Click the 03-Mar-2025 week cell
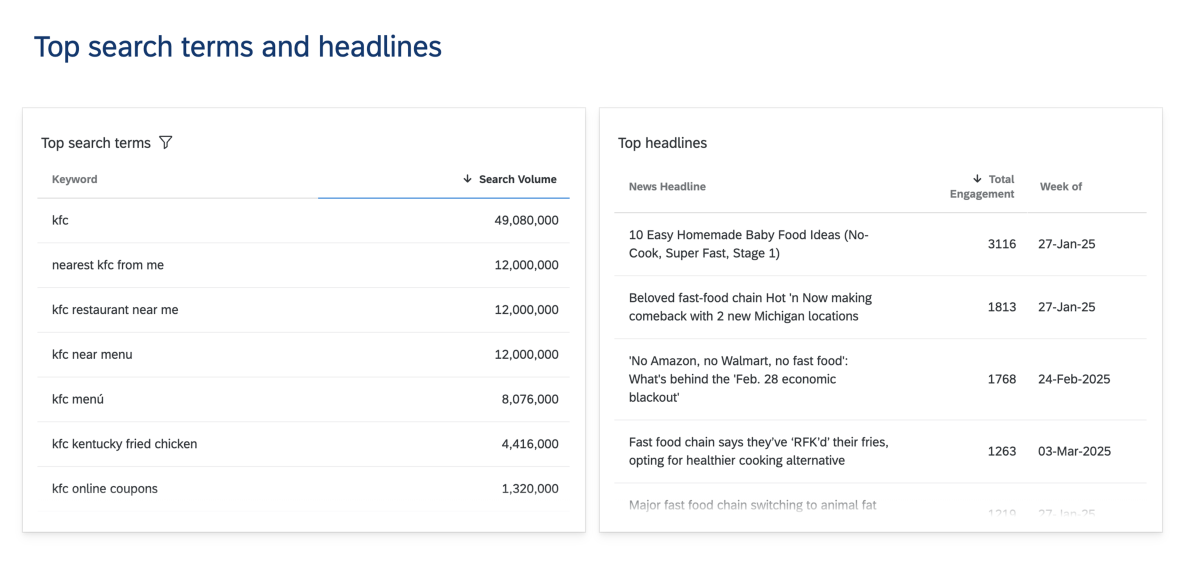 click(1074, 451)
